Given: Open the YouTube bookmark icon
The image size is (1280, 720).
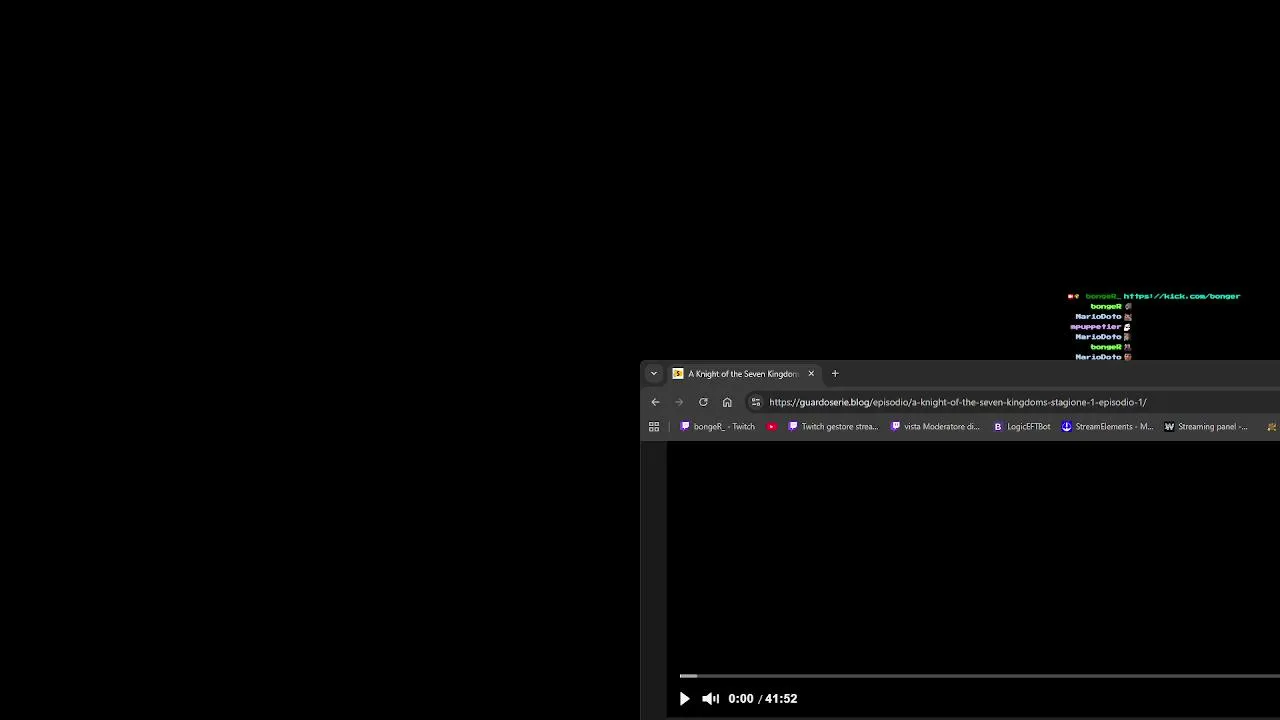Looking at the screenshot, I should coord(772,427).
